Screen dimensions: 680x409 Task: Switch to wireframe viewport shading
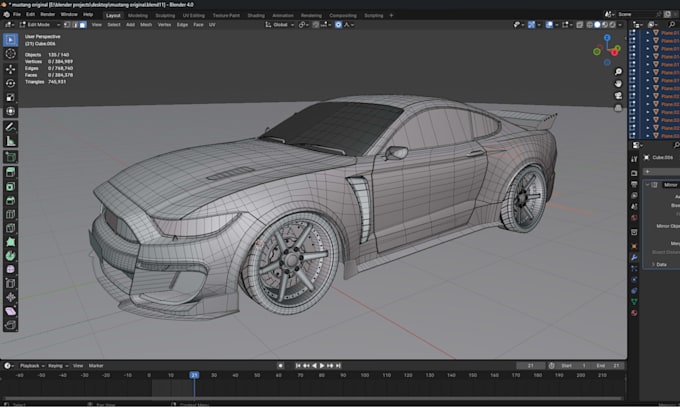click(590, 25)
